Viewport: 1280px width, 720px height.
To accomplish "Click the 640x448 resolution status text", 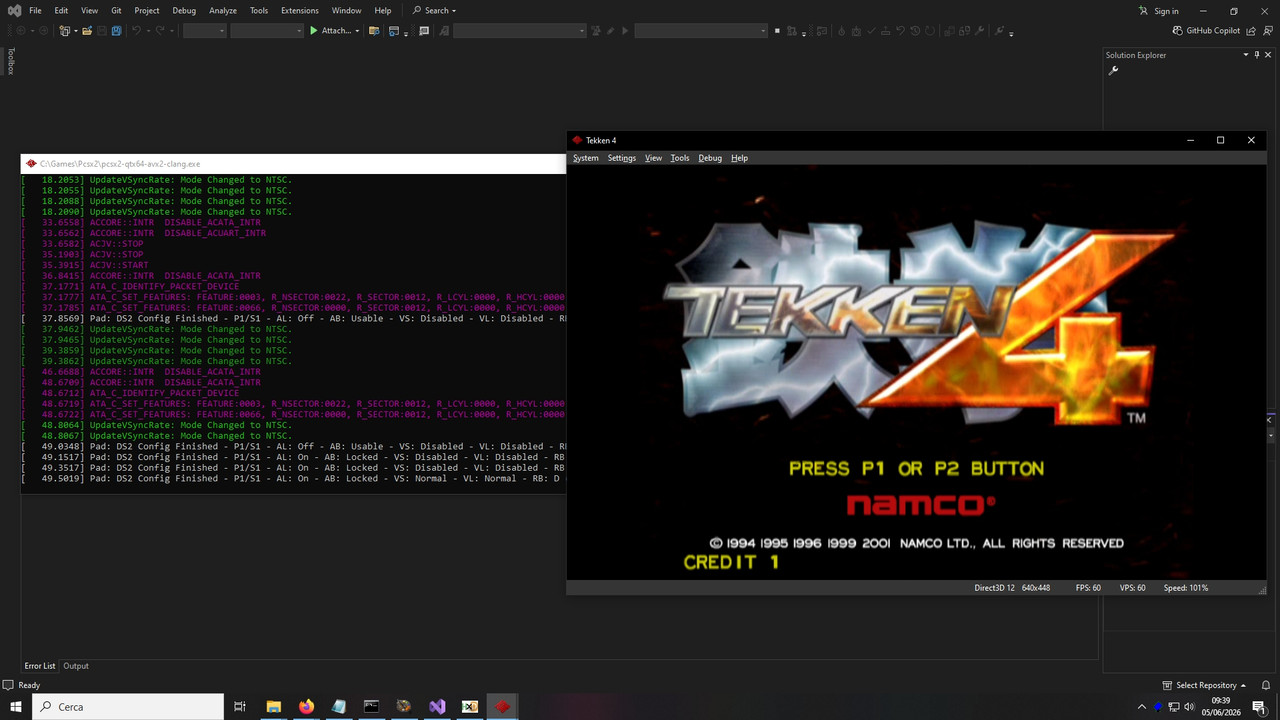I will (1036, 588).
